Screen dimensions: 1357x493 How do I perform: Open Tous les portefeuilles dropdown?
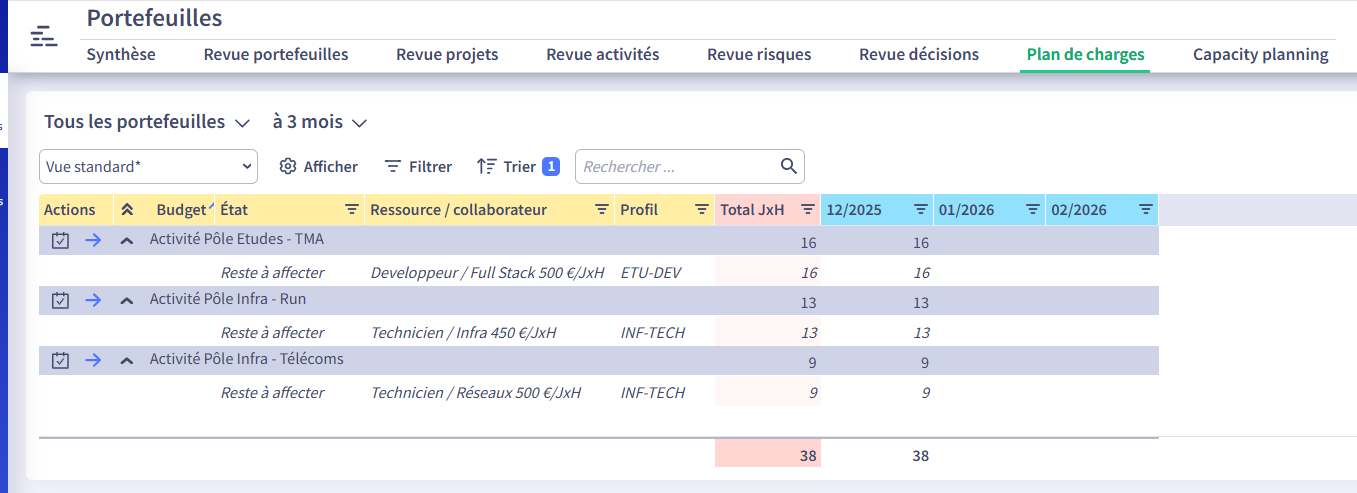point(147,122)
